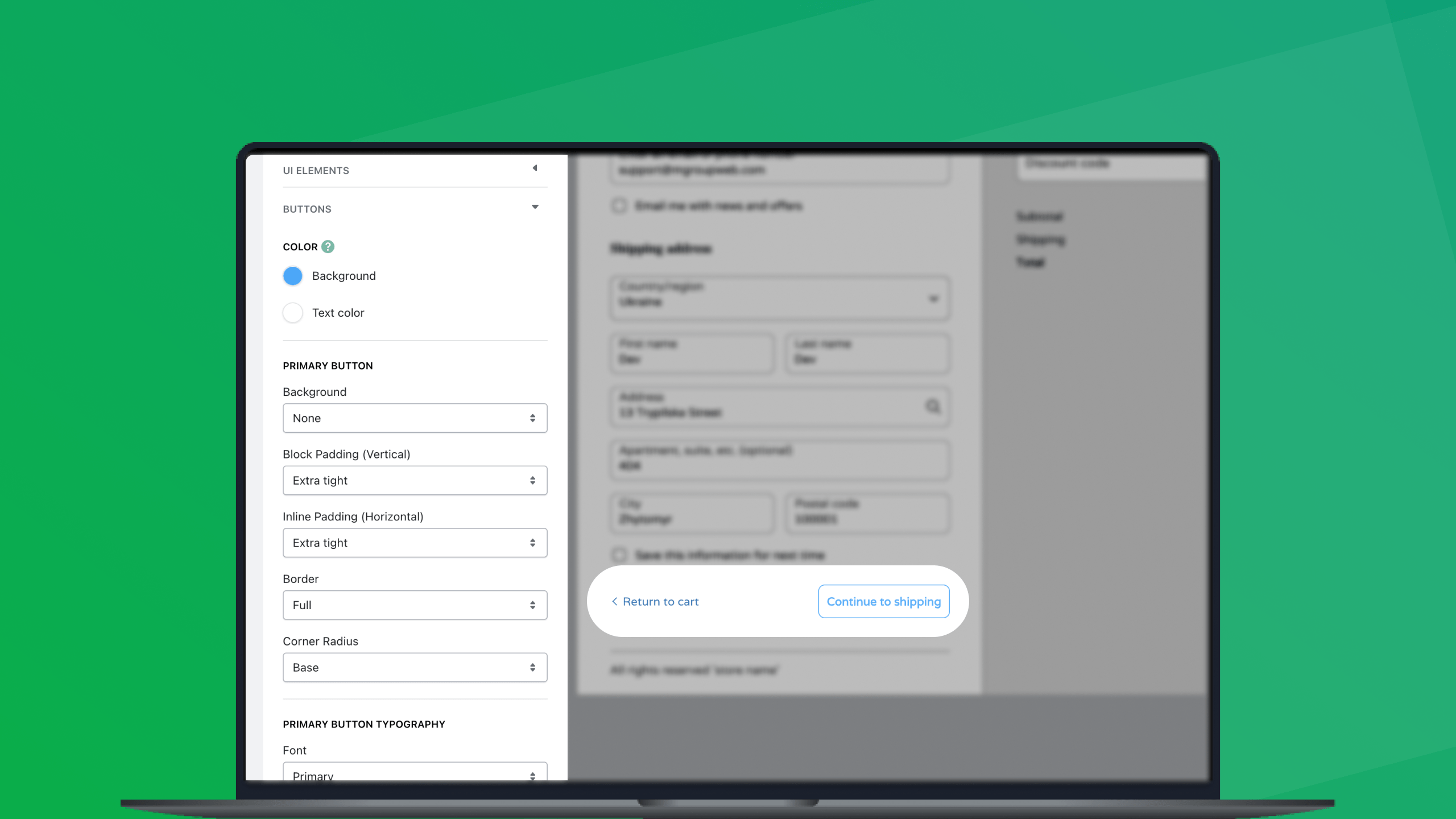Click the COLOR help question mark icon
This screenshot has width=1456, height=819.
(x=327, y=246)
